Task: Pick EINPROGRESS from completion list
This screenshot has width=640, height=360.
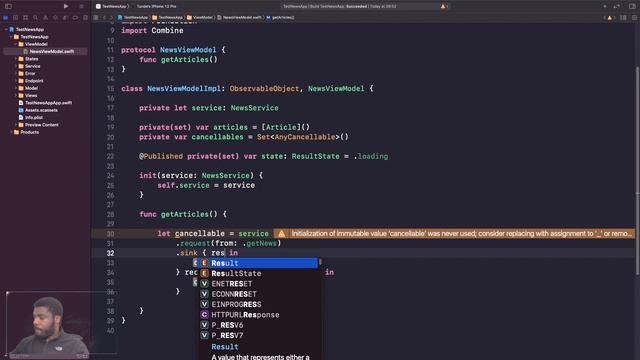Action: (259, 304)
